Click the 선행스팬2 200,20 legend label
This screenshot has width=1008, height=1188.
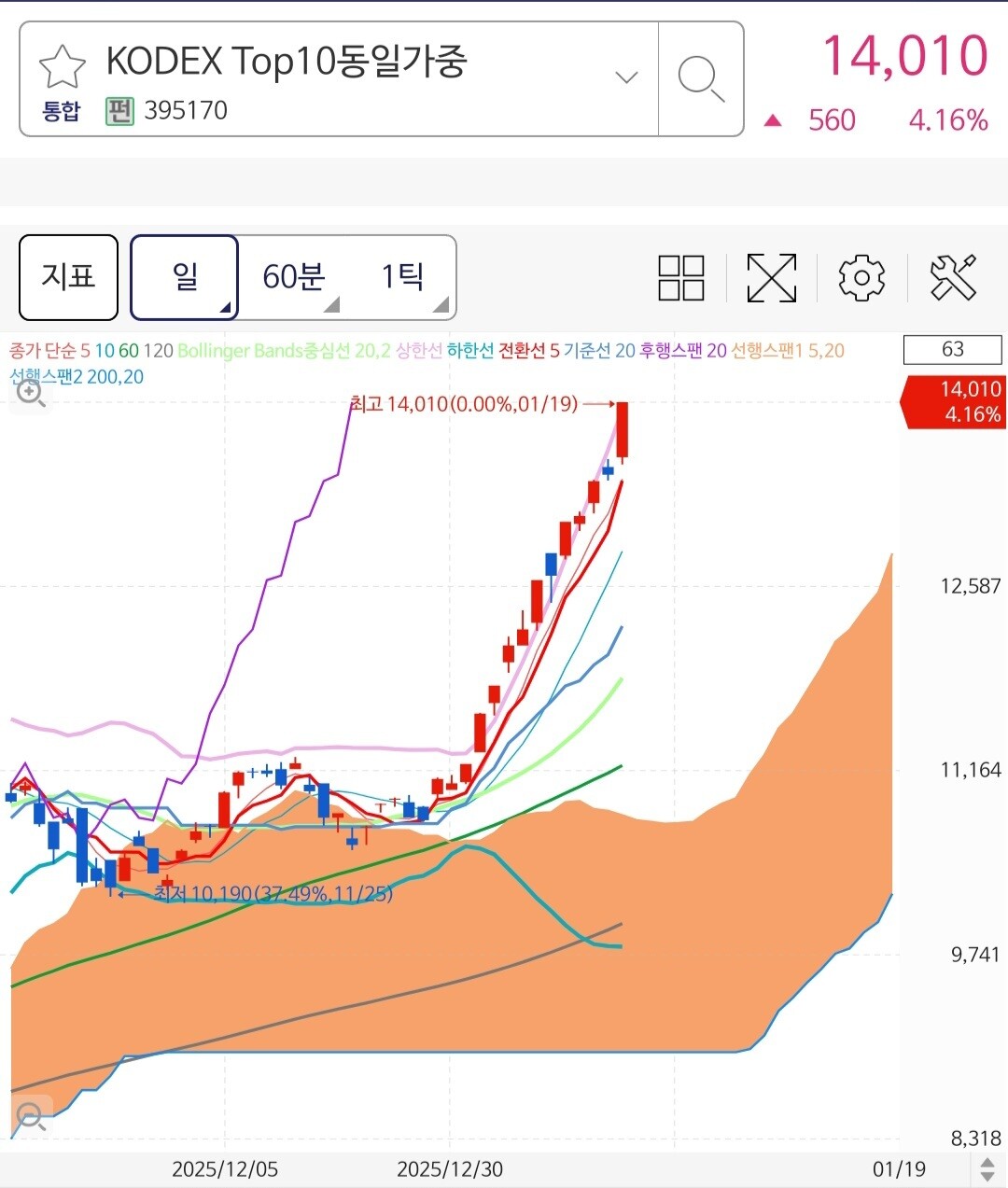pyautogui.click(x=77, y=377)
